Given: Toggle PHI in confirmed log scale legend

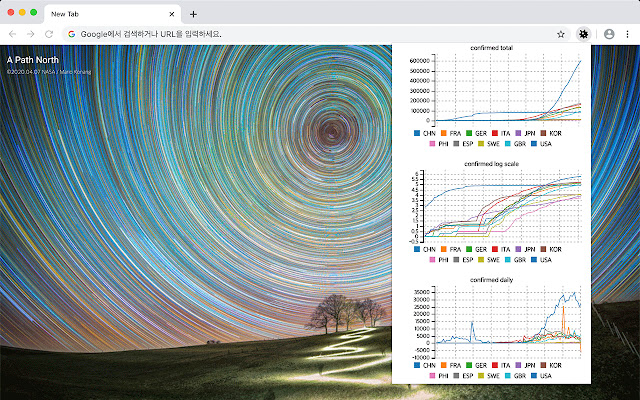Looking at the screenshot, I should click(x=439, y=260).
